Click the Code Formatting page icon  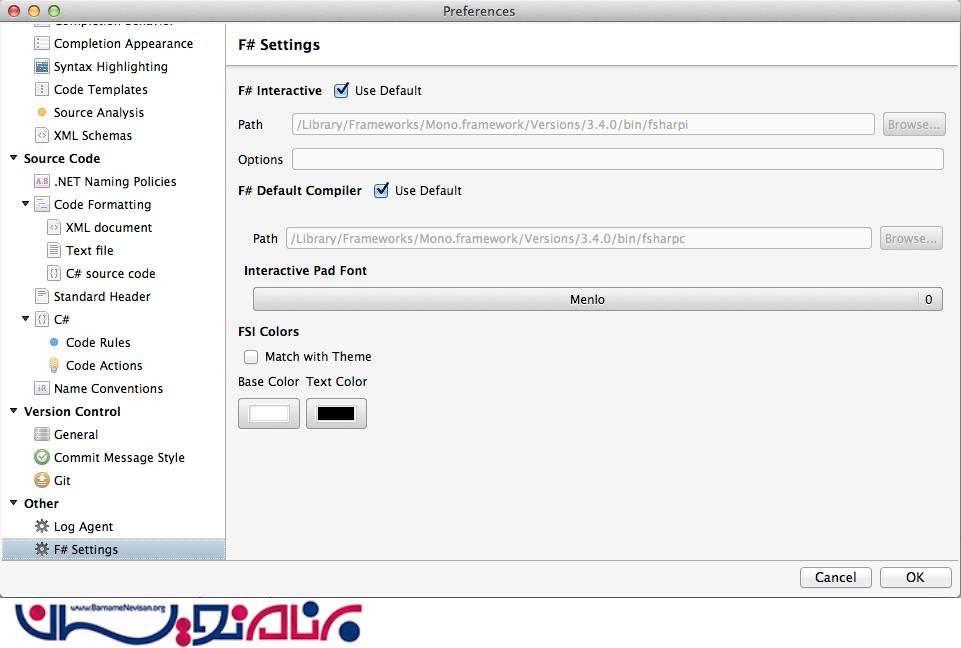[x=42, y=204]
